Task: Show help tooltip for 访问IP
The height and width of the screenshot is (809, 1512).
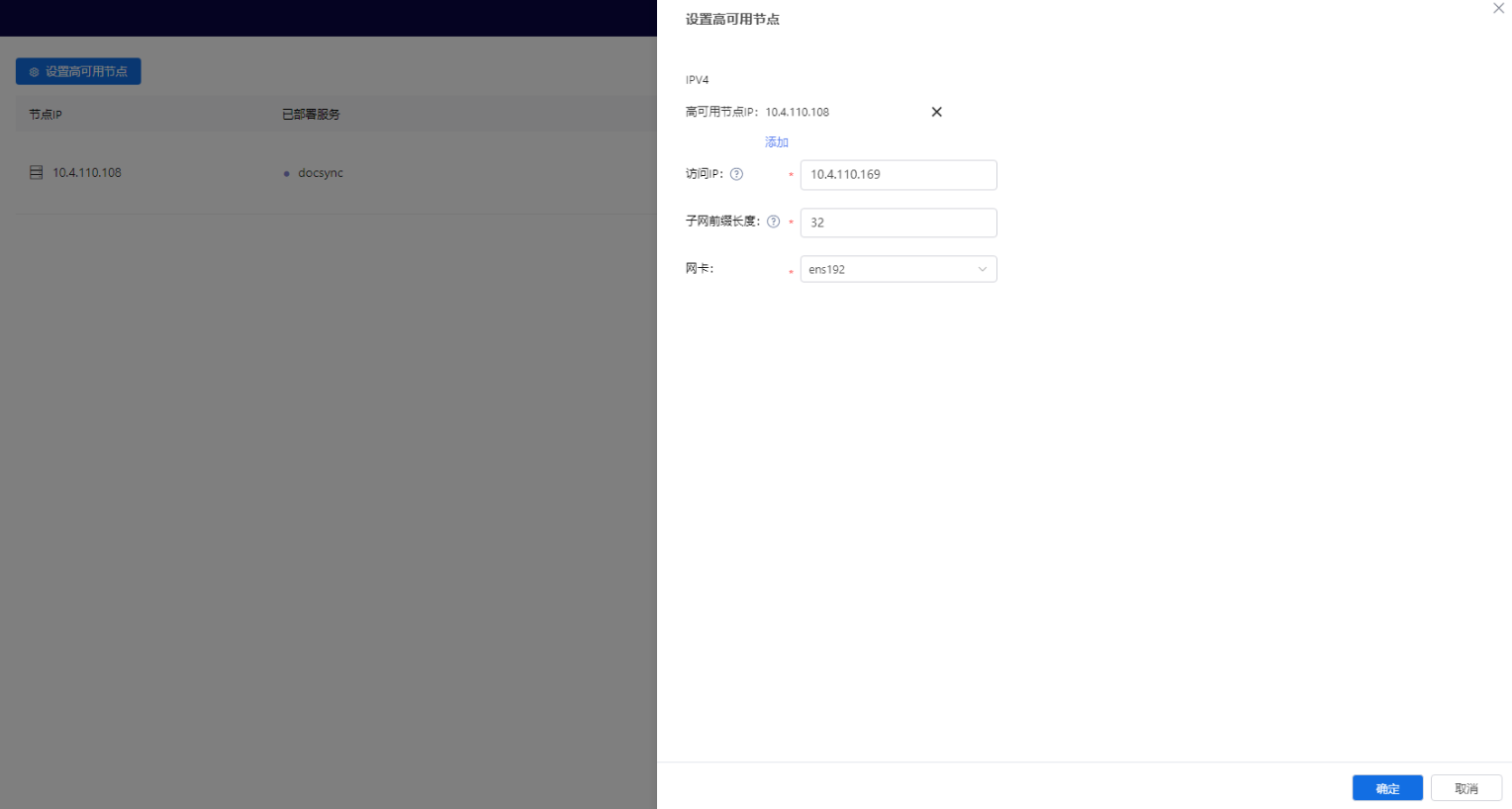Action: [736, 174]
